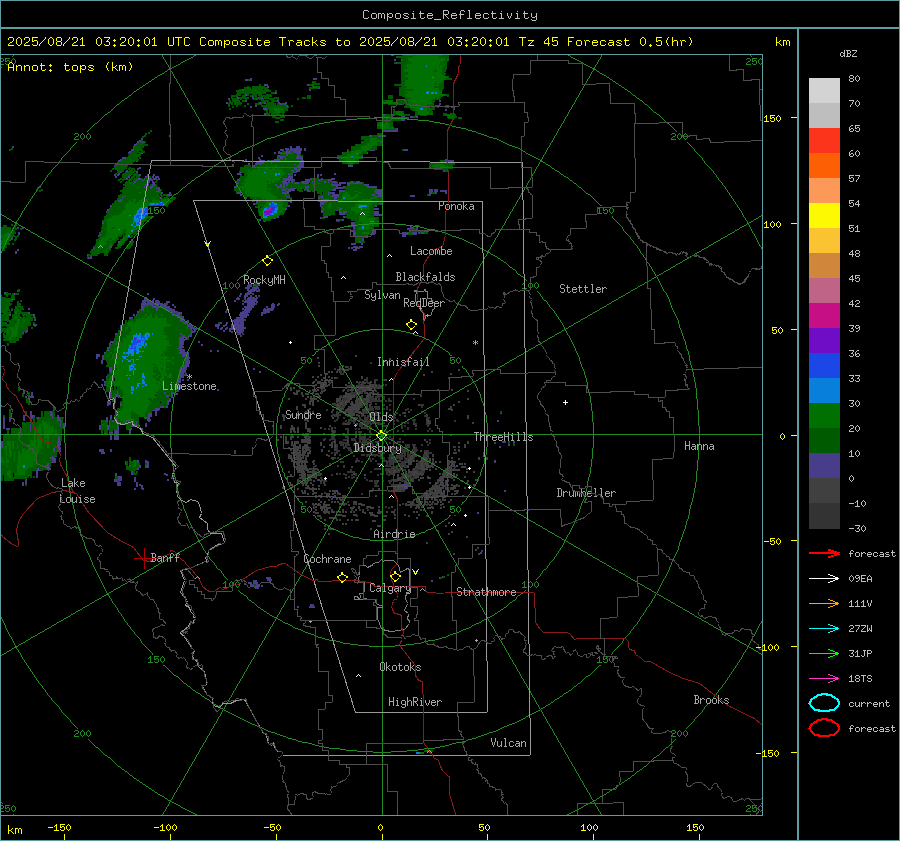Click the green 31JP arrow legend icon
The width and height of the screenshot is (900, 841).
coord(824,653)
